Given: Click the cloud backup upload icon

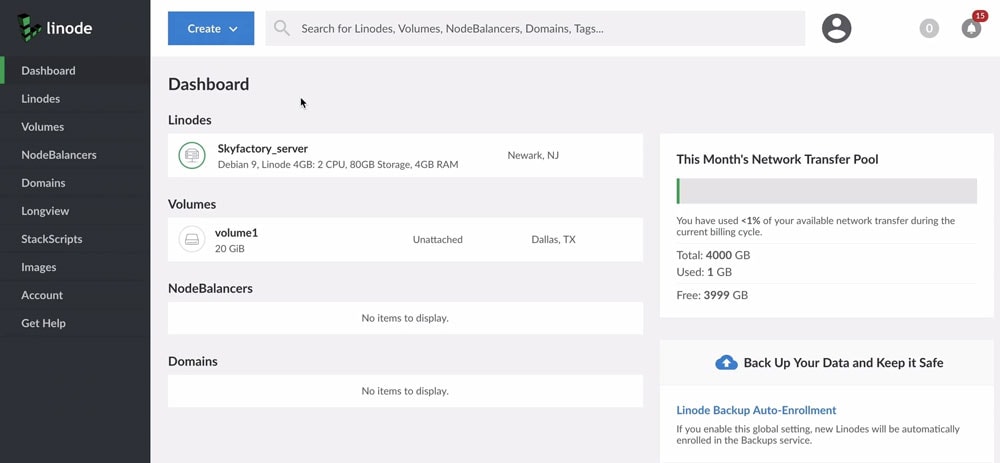Looking at the screenshot, I should point(726,363).
